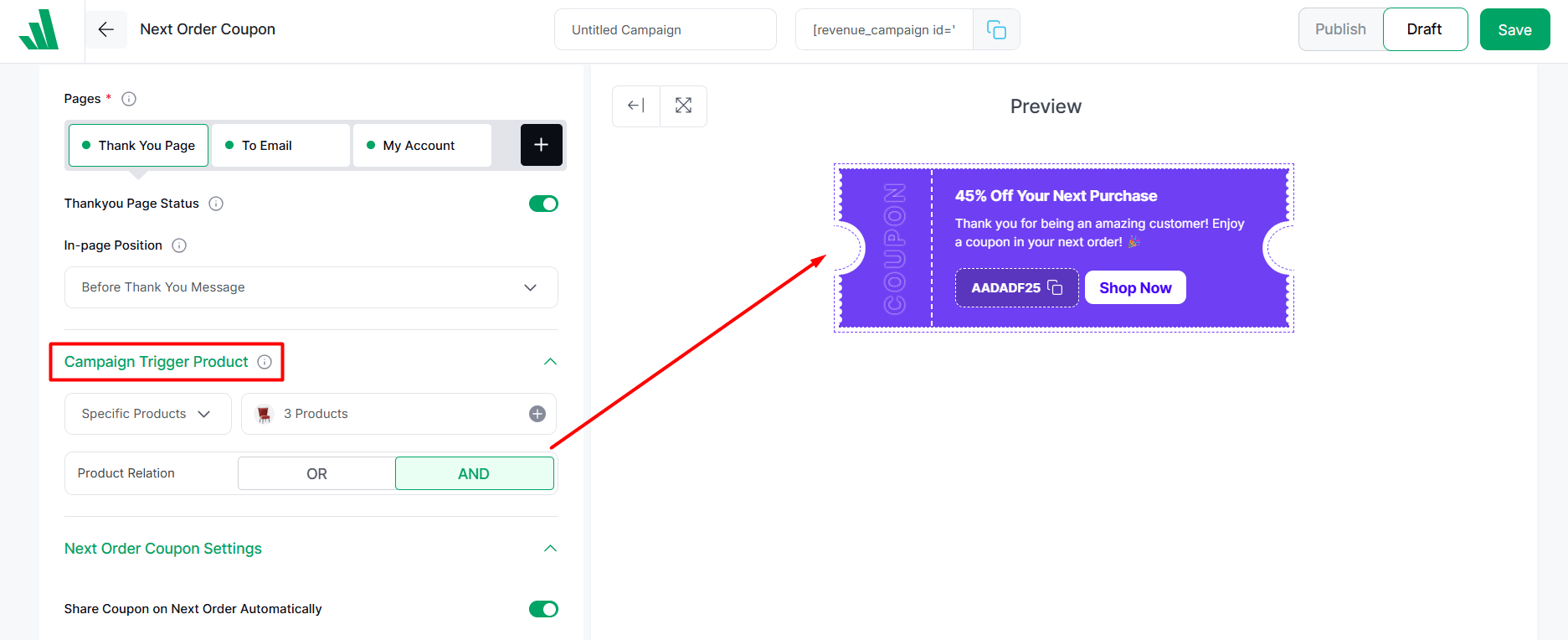Collapse the Next Order Coupon Settings section
Screen dimensions: 1568x640
[550, 549]
